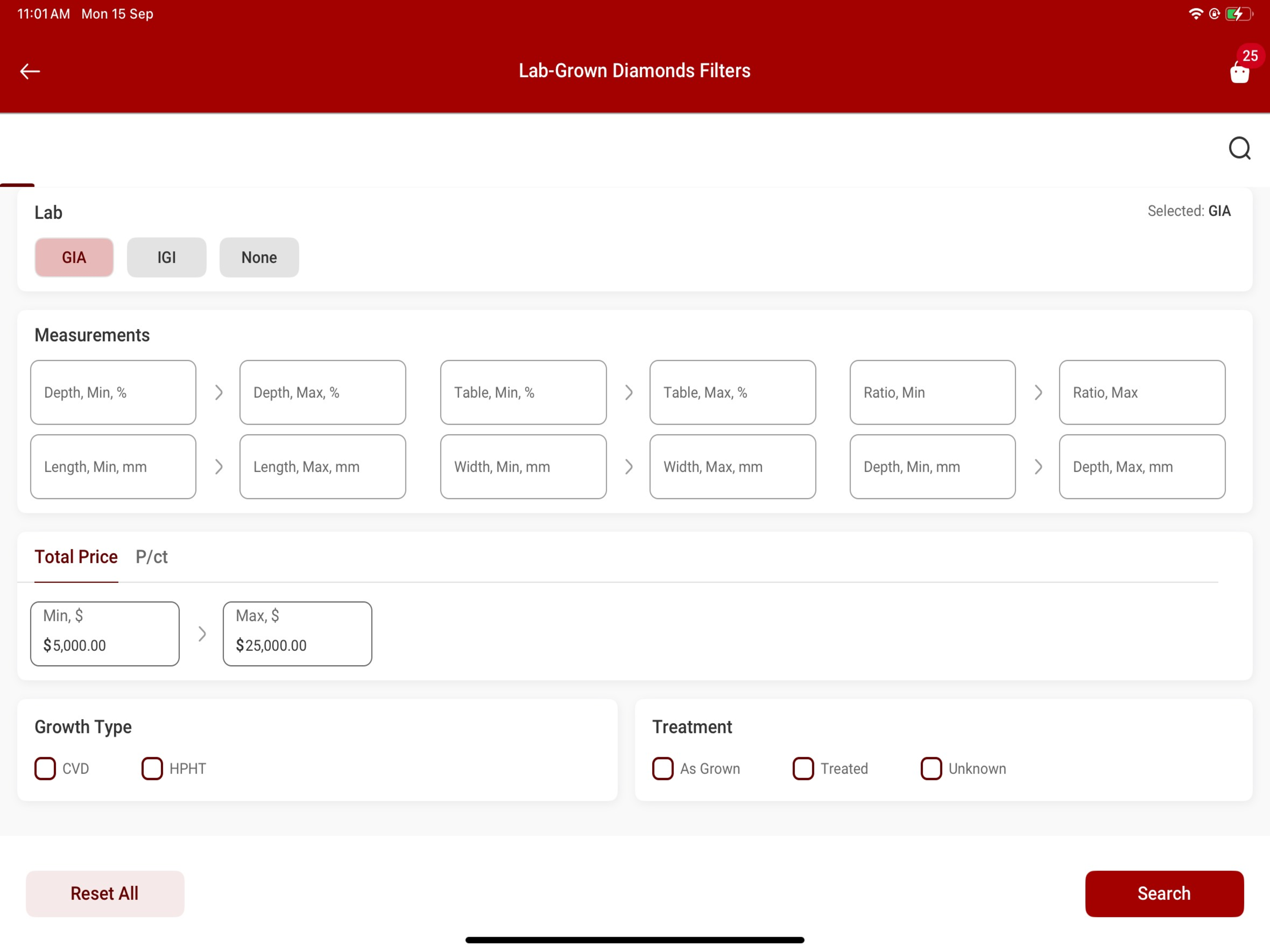Click chevron between price Min and Max
Screen dimensions: 1270x952
click(x=202, y=633)
